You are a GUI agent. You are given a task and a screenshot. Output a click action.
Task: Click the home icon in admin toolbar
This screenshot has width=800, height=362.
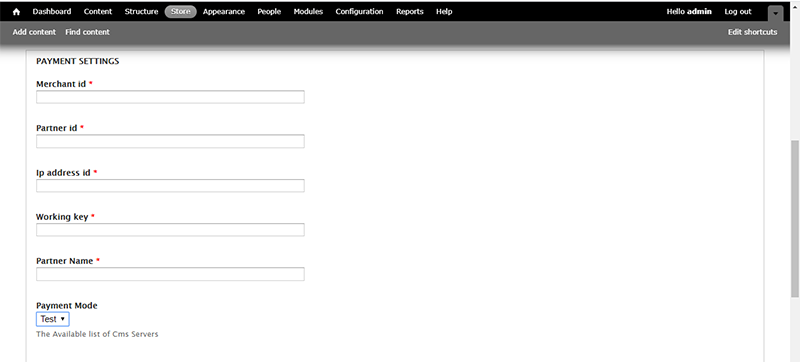pos(16,12)
